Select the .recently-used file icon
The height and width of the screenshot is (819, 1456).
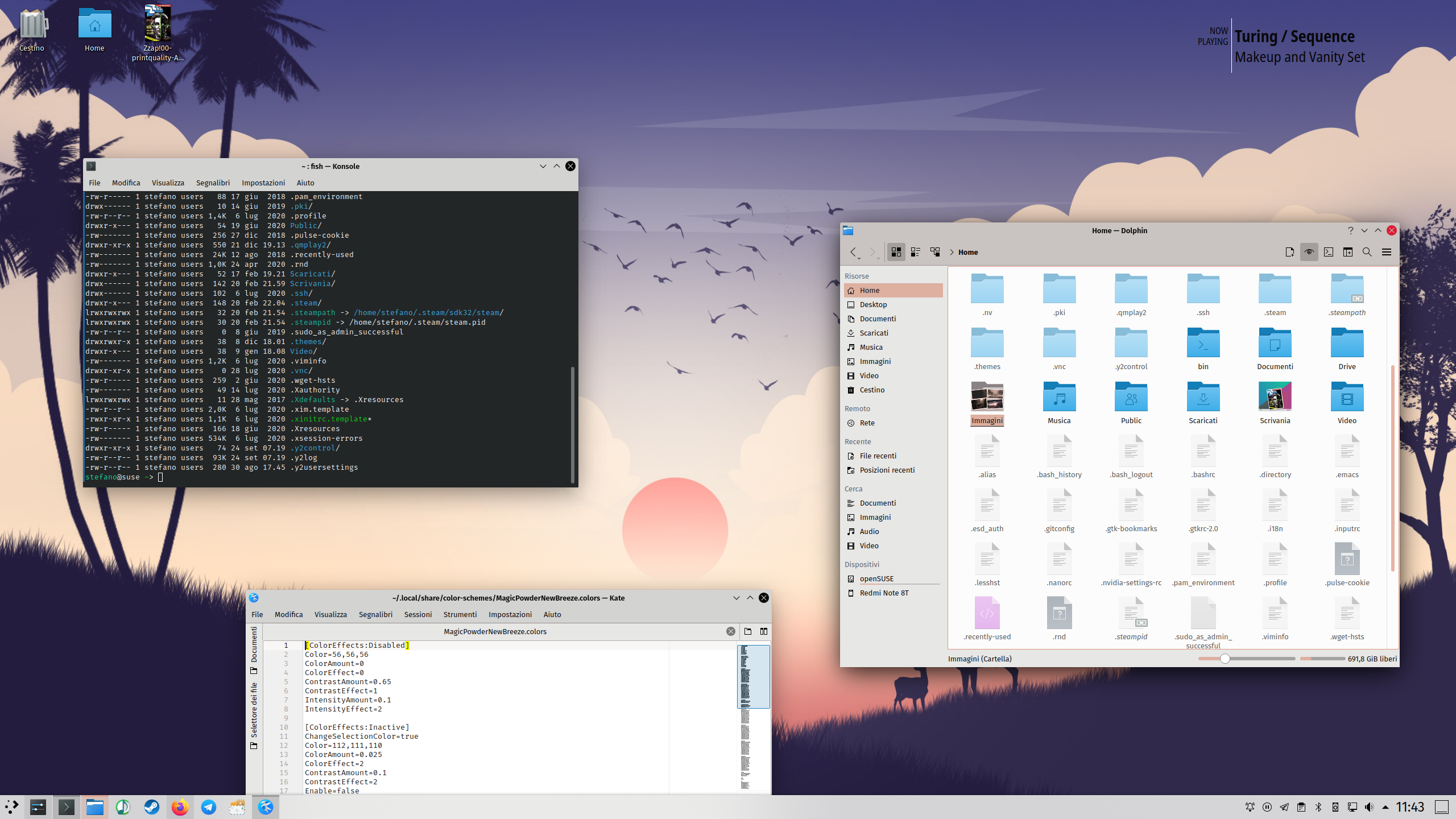pos(987,613)
